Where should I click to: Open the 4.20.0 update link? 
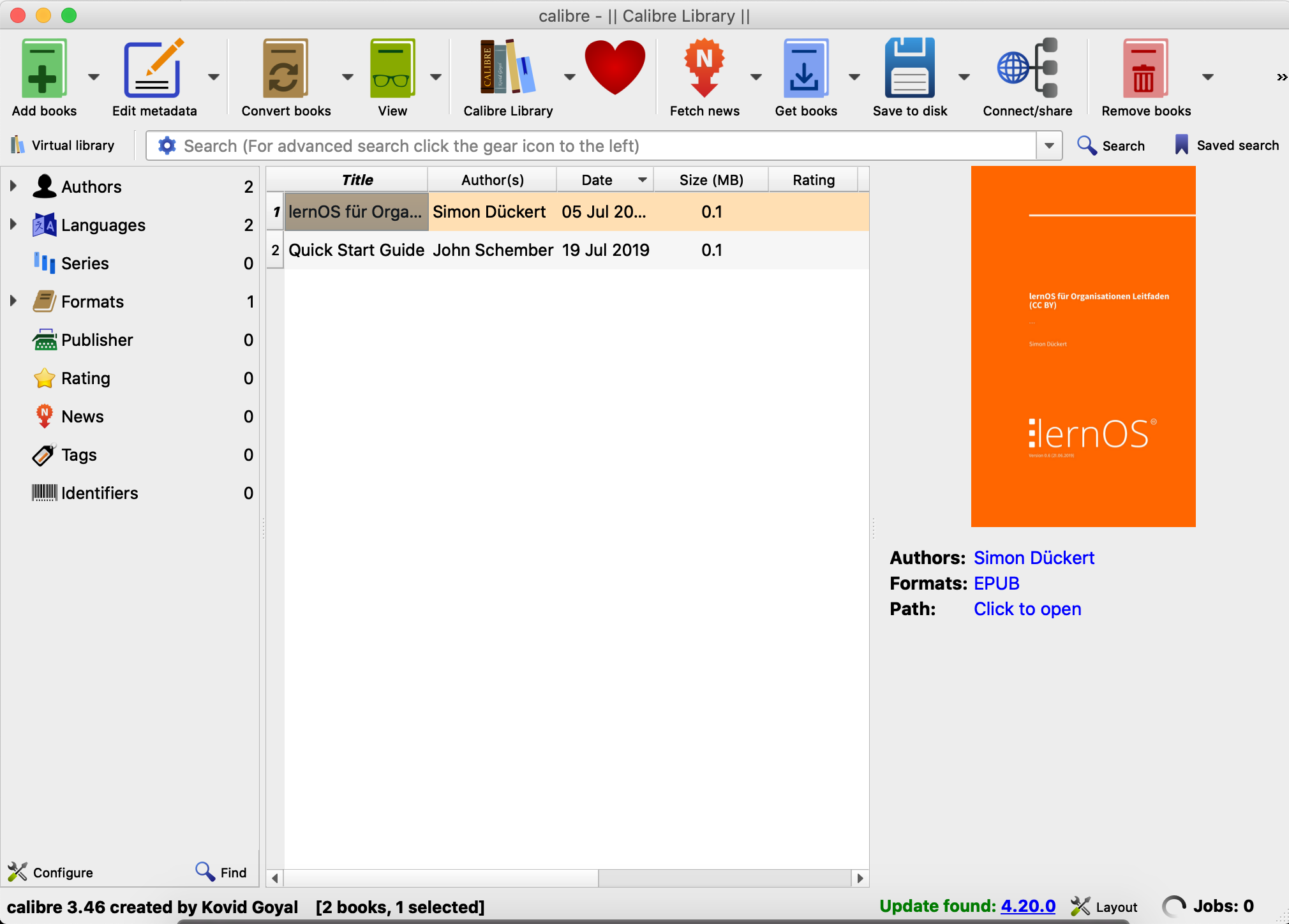1028,906
